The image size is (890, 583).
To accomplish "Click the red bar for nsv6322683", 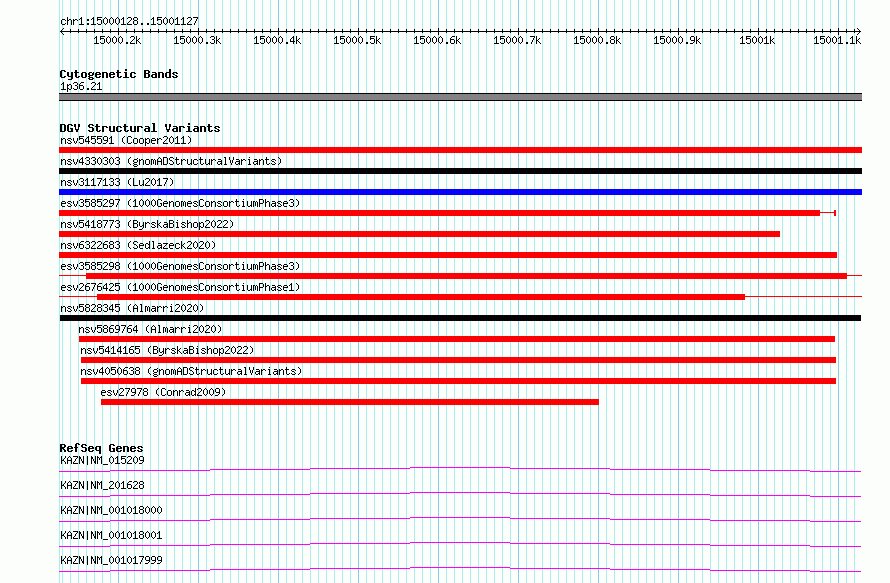I will tap(448, 255).
